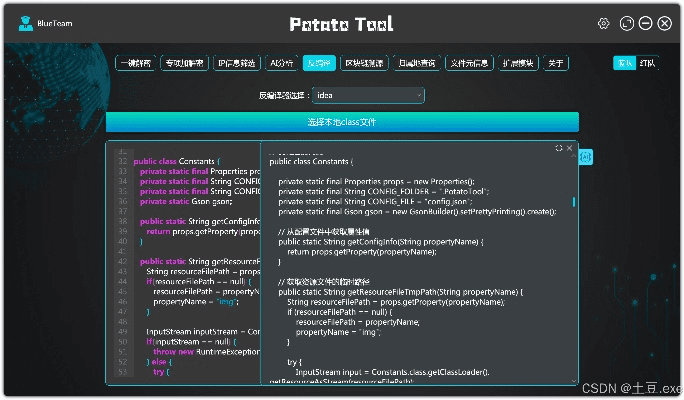Close the Potato Tool window
Viewport: 684px width, 400px height.
coord(665,23)
